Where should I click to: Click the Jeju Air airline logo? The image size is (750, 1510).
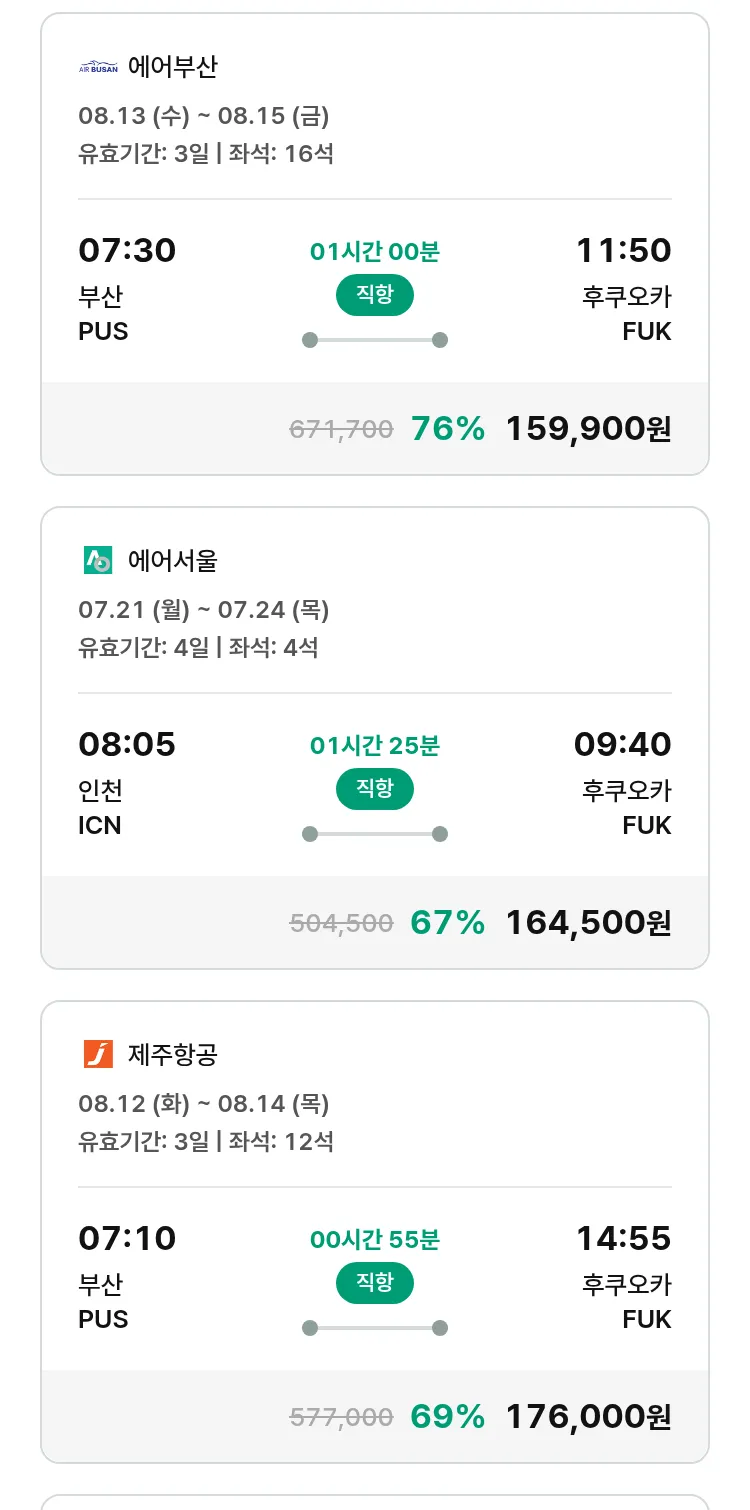[x=98, y=1054]
